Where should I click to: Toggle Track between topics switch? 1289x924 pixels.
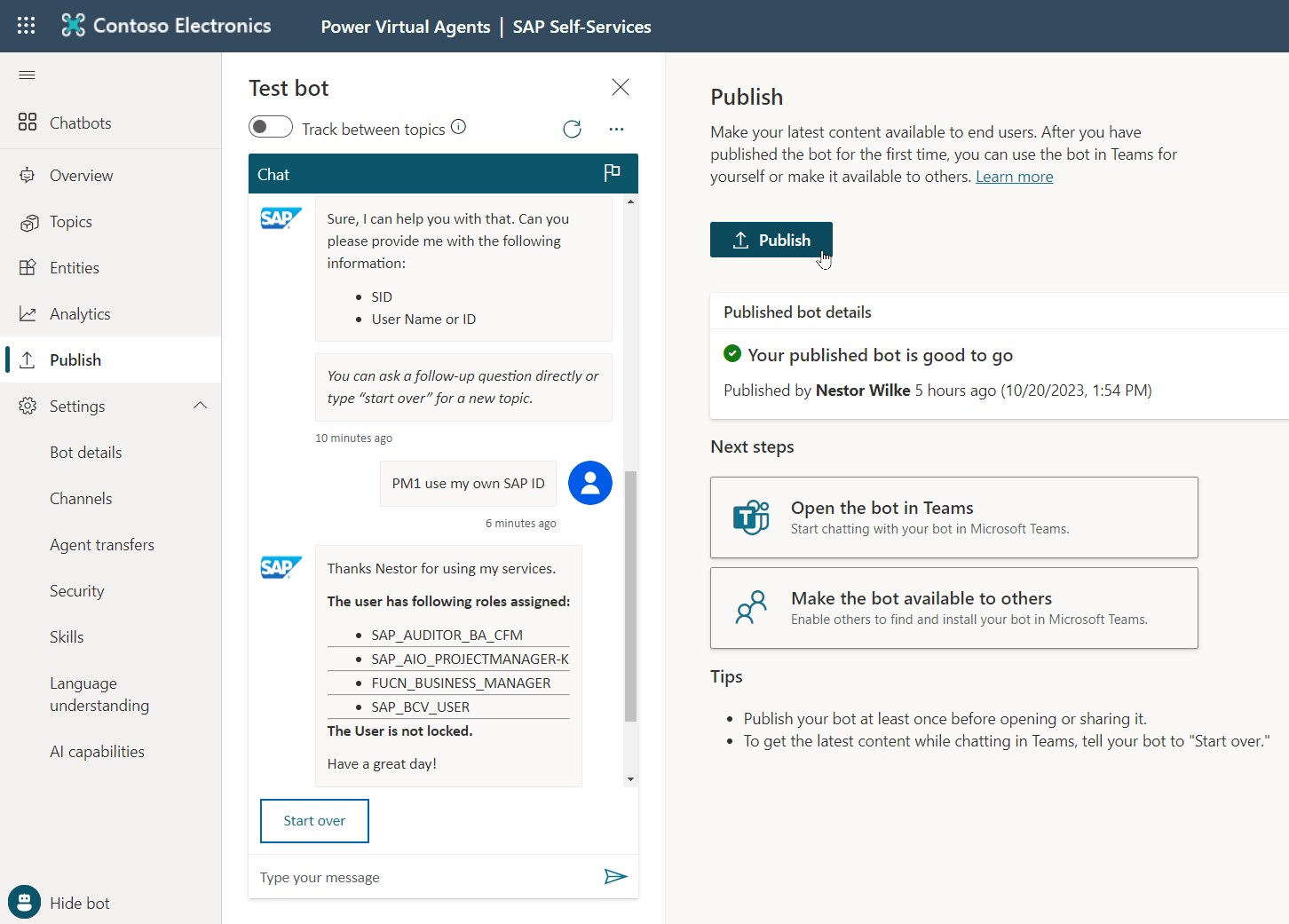[x=271, y=127]
